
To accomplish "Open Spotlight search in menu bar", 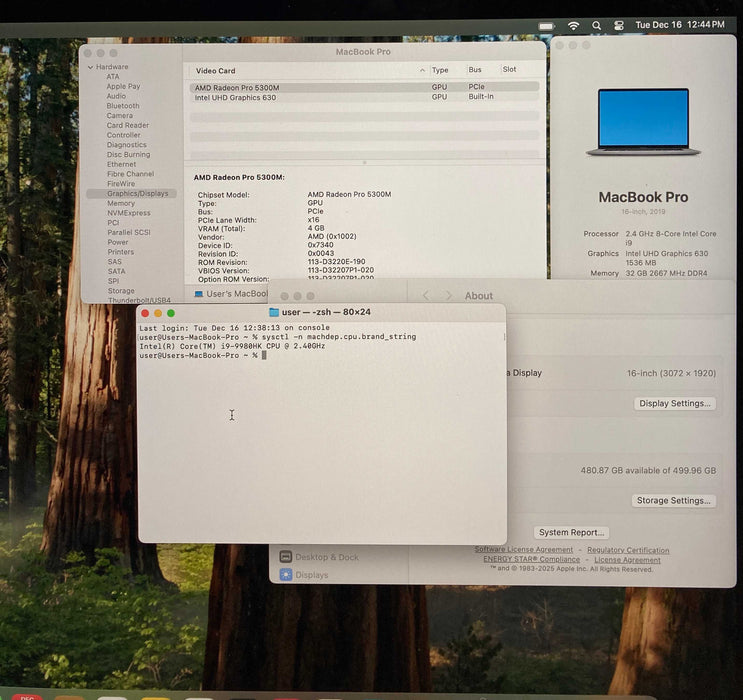I will (597, 26).
